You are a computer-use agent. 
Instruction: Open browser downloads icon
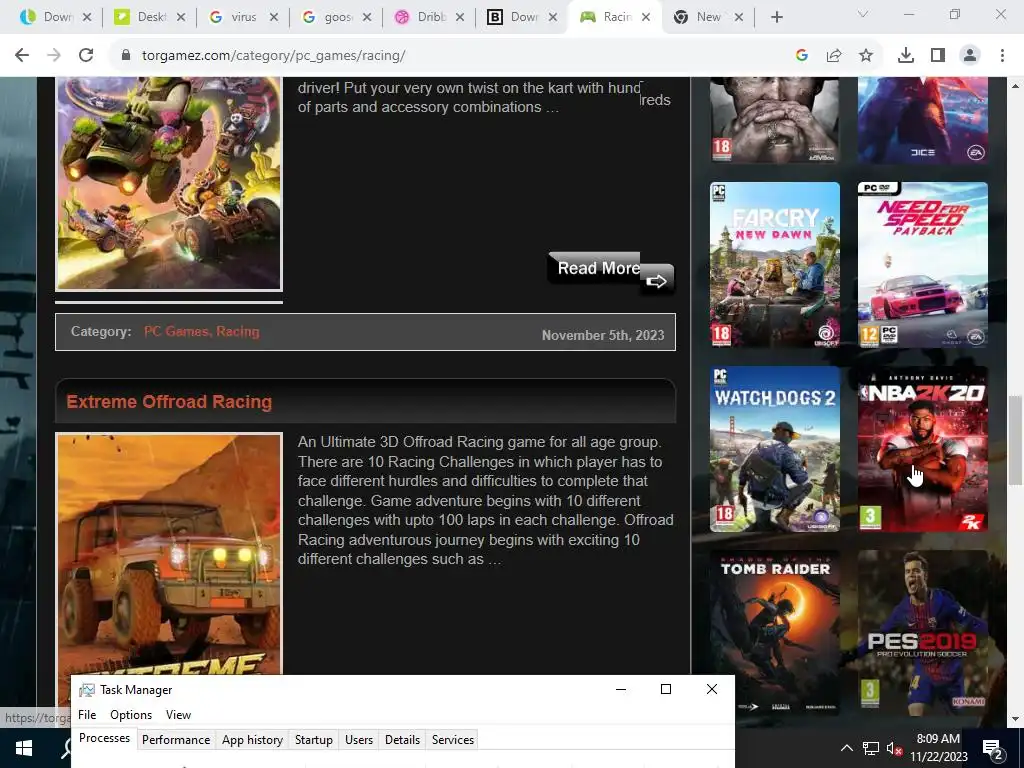(906, 56)
